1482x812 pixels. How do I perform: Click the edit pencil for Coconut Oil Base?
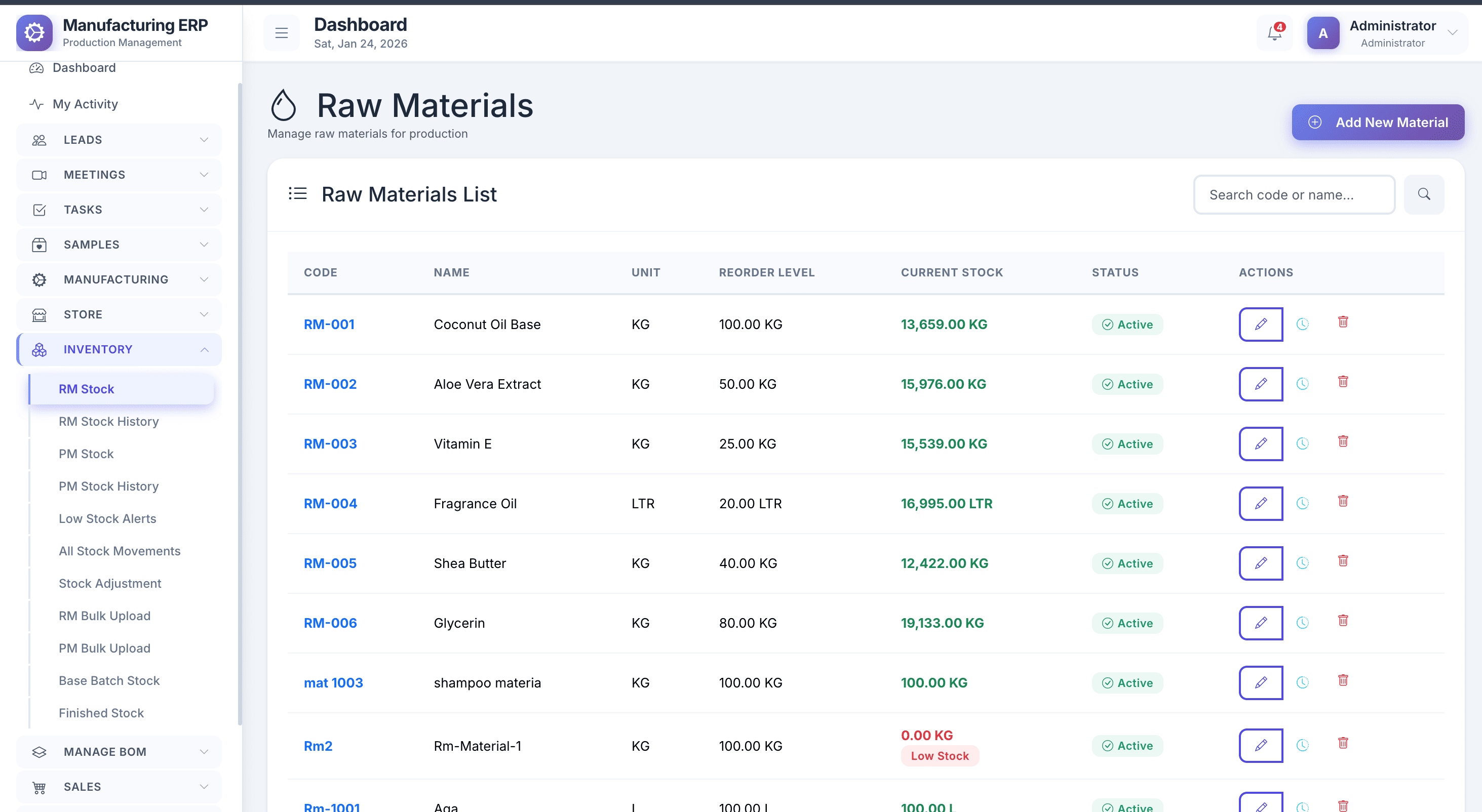(x=1261, y=324)
